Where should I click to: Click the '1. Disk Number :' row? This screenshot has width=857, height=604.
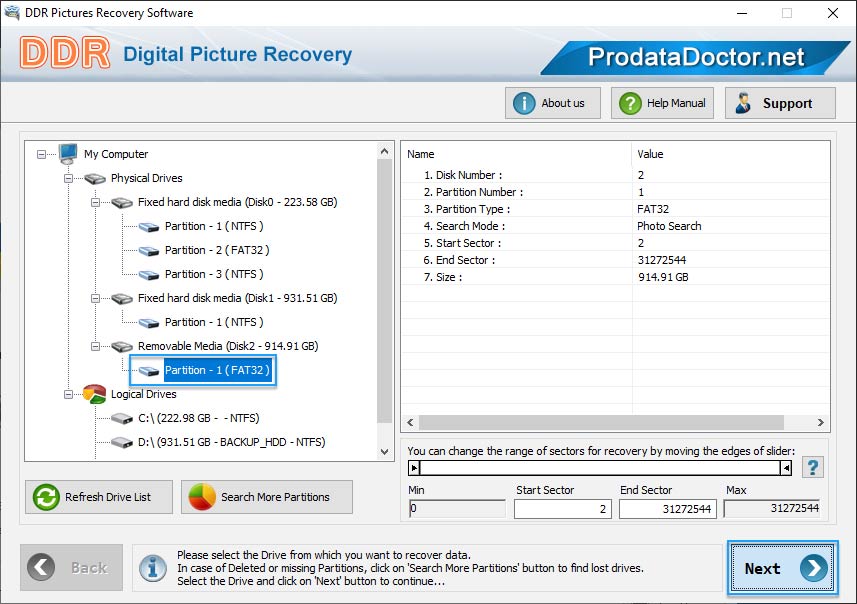pos(615,175)
